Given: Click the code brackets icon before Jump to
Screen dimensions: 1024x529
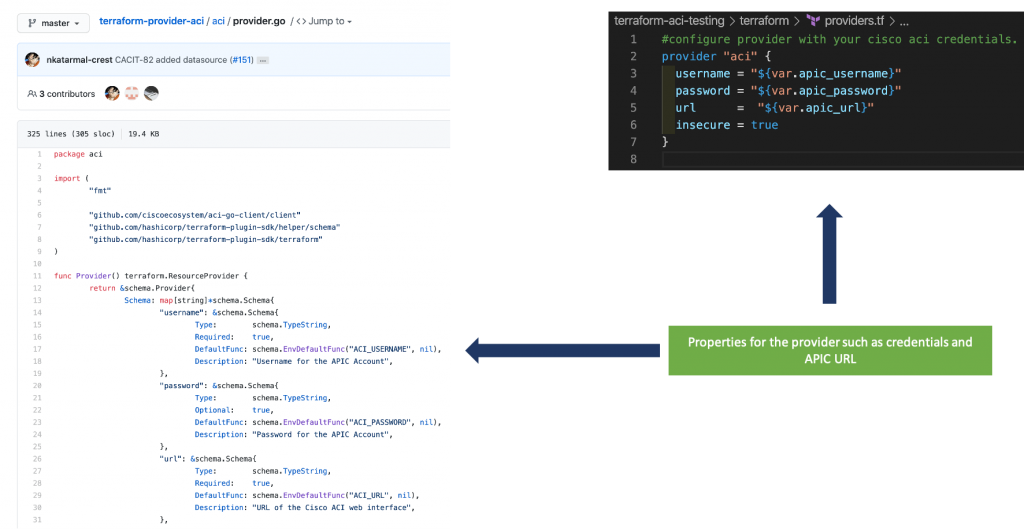Looking at the screenshot, I should point(301,21).
